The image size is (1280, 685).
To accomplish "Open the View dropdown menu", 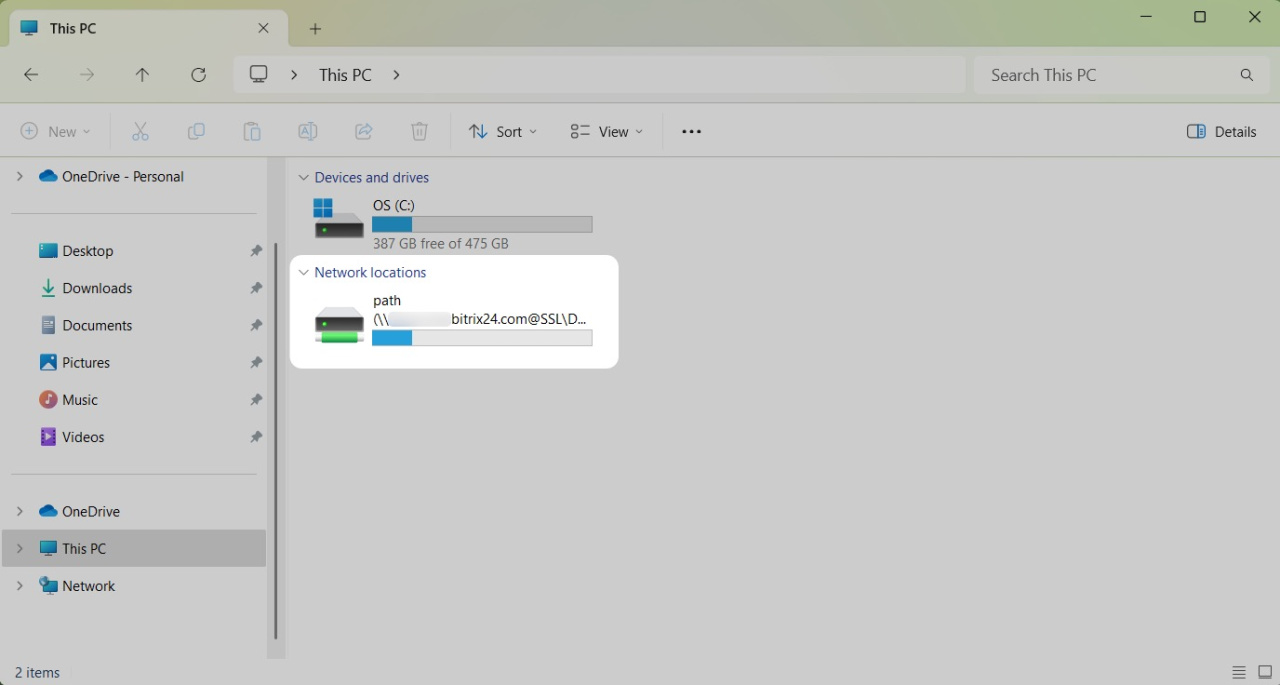I will pos(607,132).
